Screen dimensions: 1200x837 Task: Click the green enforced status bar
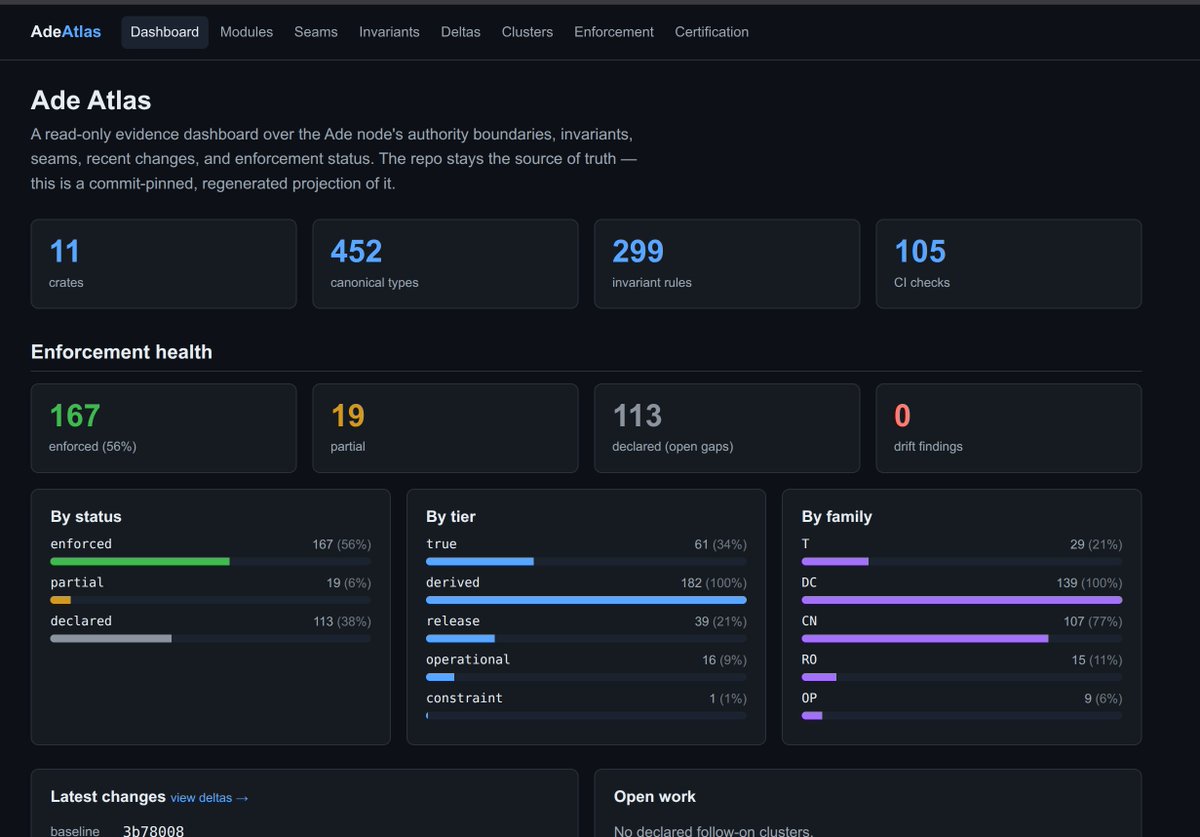(140, 562)
